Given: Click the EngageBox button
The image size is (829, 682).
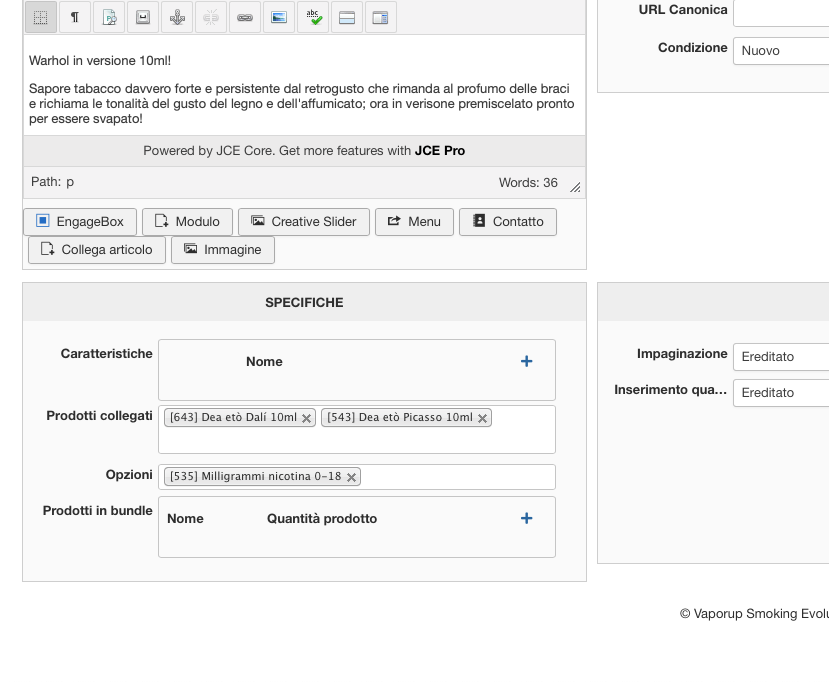Looking at the screenshot, I should [80, 222].
